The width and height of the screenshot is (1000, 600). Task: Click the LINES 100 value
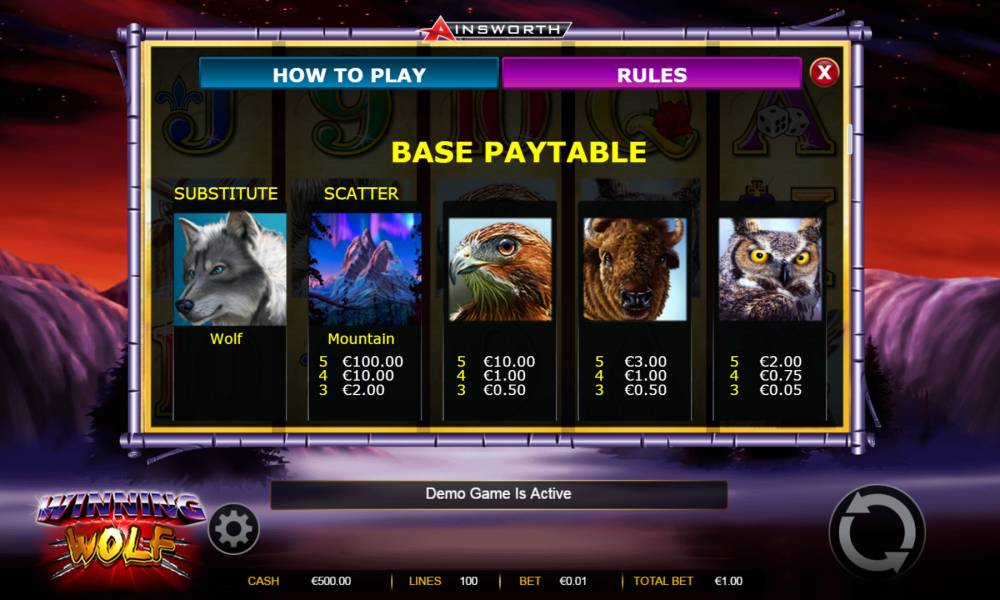click(468, 581)
